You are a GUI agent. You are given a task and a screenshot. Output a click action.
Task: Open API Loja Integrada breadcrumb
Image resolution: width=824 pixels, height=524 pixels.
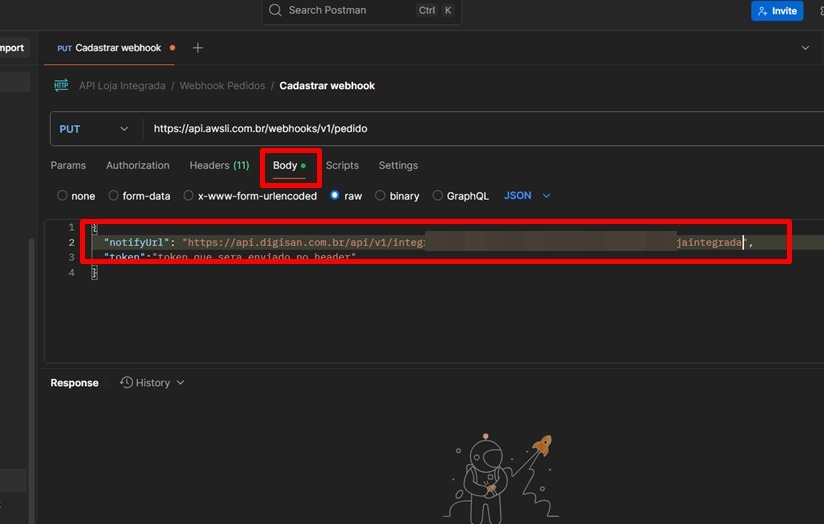[x=122, y=86]
